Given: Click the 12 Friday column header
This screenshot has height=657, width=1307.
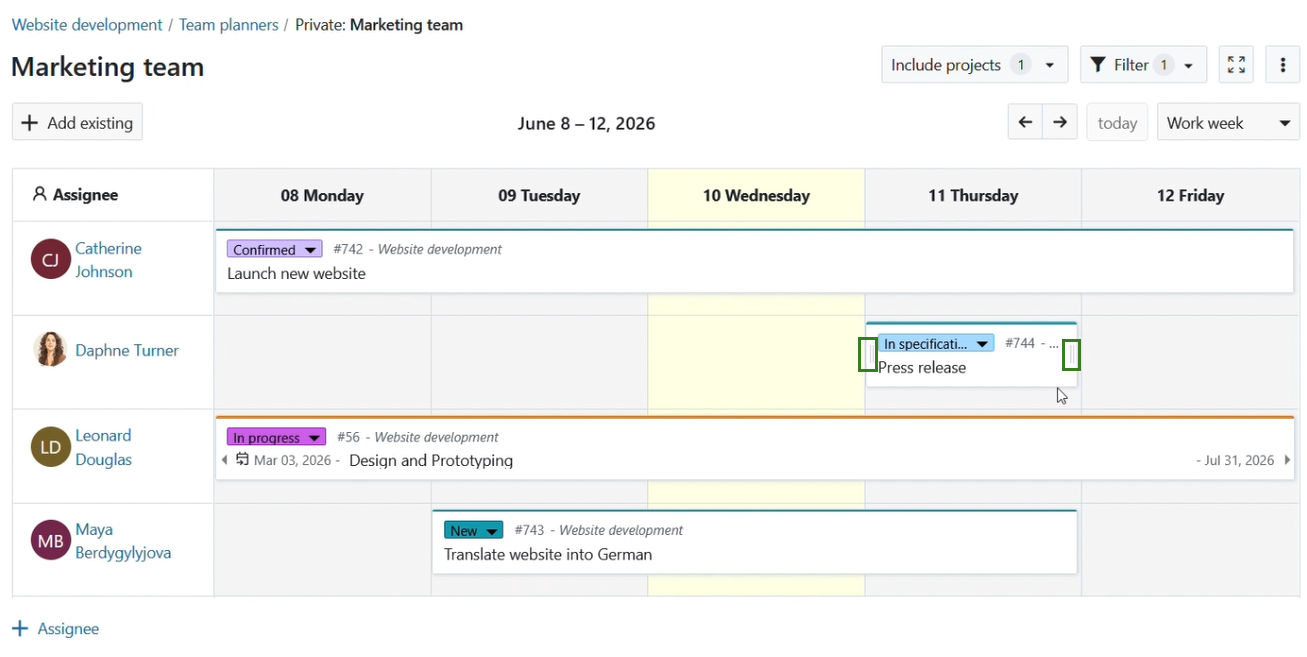Looking at the screenshot, I should coord(1190,195).
